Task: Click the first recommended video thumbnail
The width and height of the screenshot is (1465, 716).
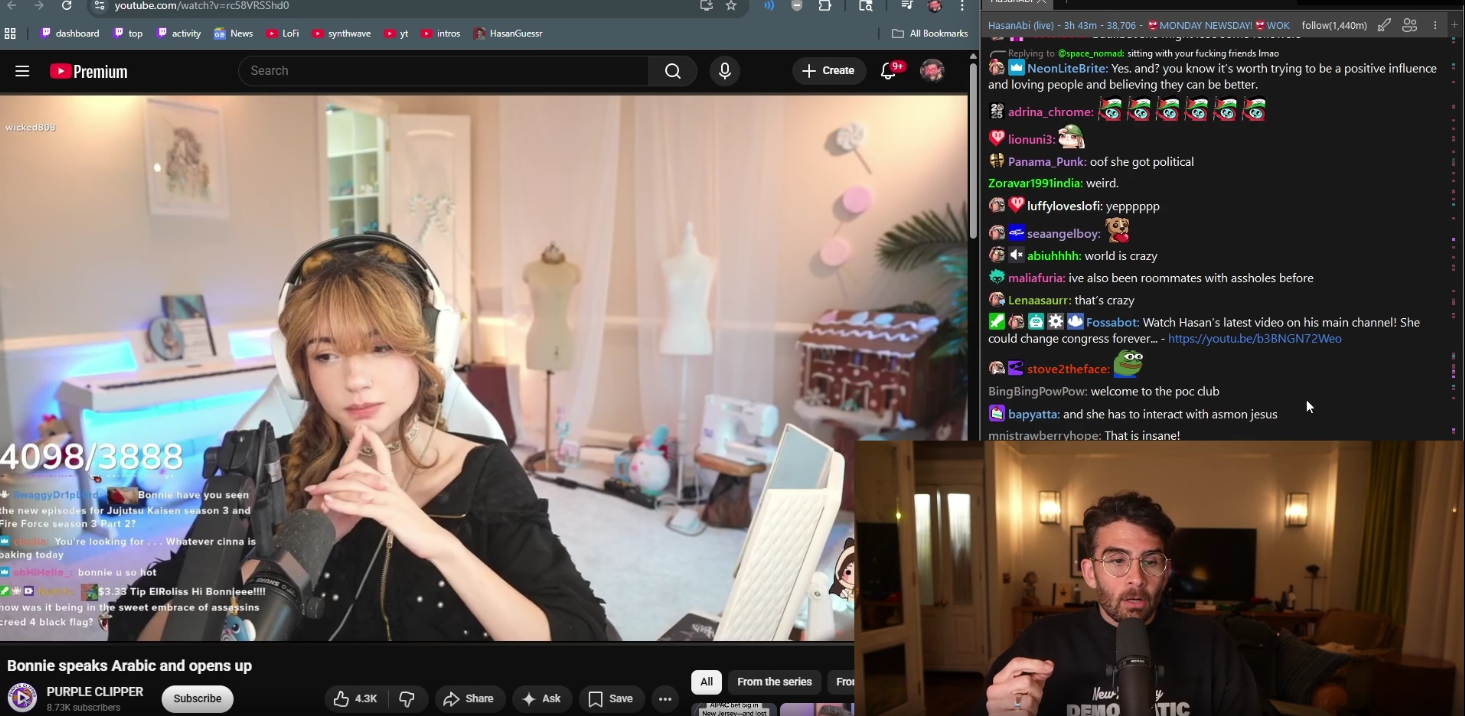Action: tap(733, 710)
